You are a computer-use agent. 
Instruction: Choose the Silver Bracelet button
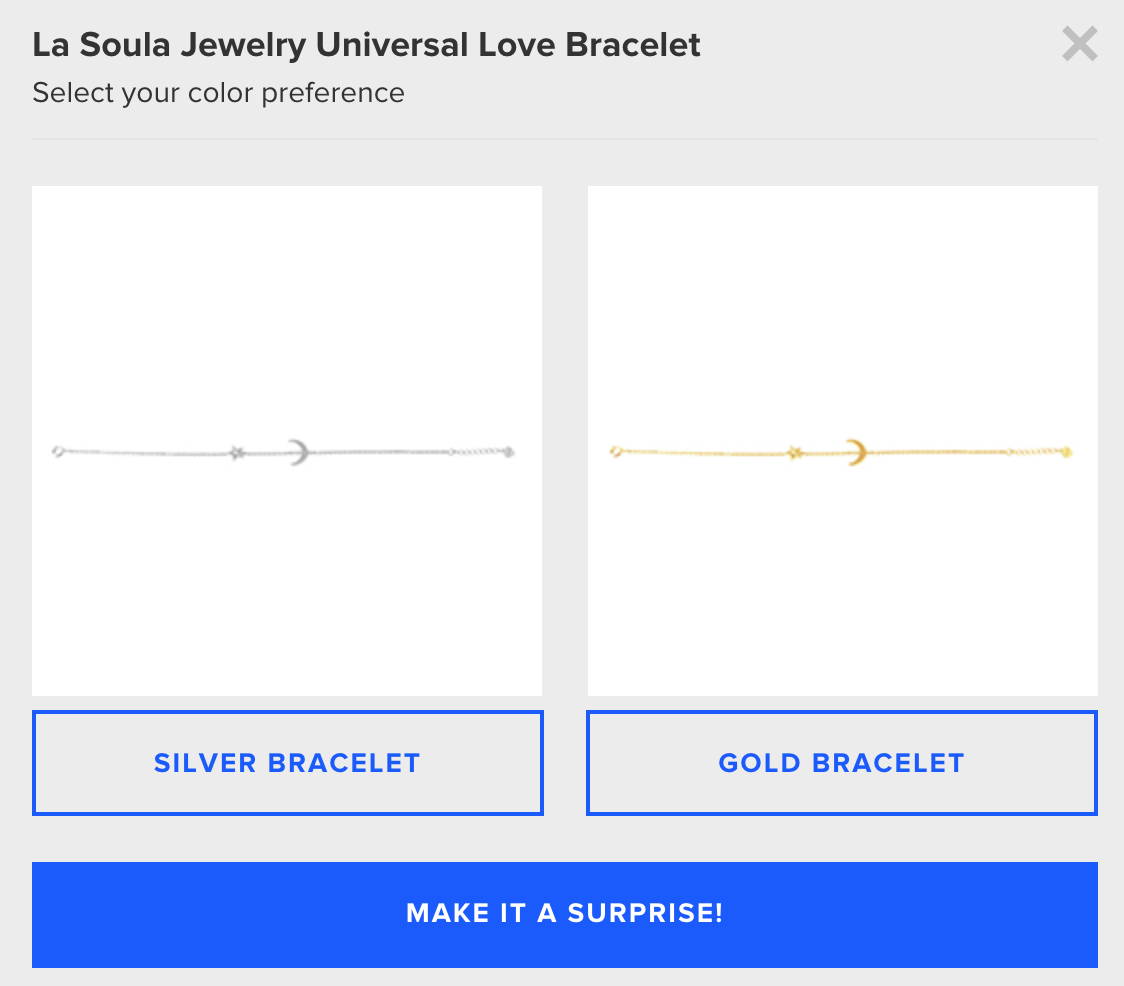pos(287,763)
